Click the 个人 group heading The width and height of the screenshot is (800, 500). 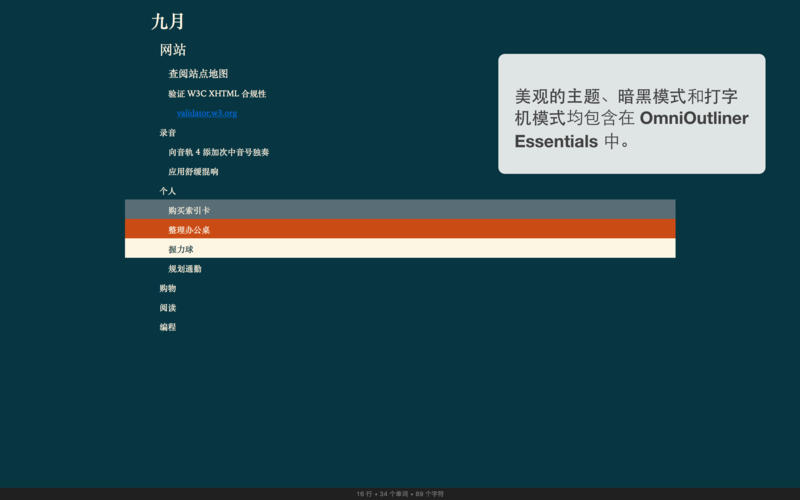coord(168,191)
